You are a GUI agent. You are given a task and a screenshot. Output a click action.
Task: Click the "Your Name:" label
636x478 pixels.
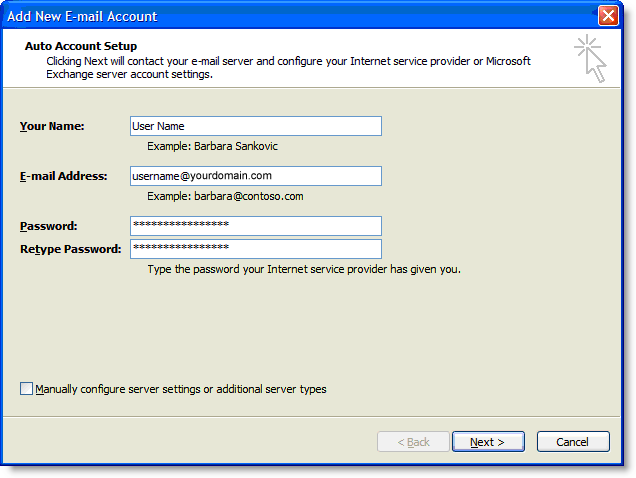52,126
